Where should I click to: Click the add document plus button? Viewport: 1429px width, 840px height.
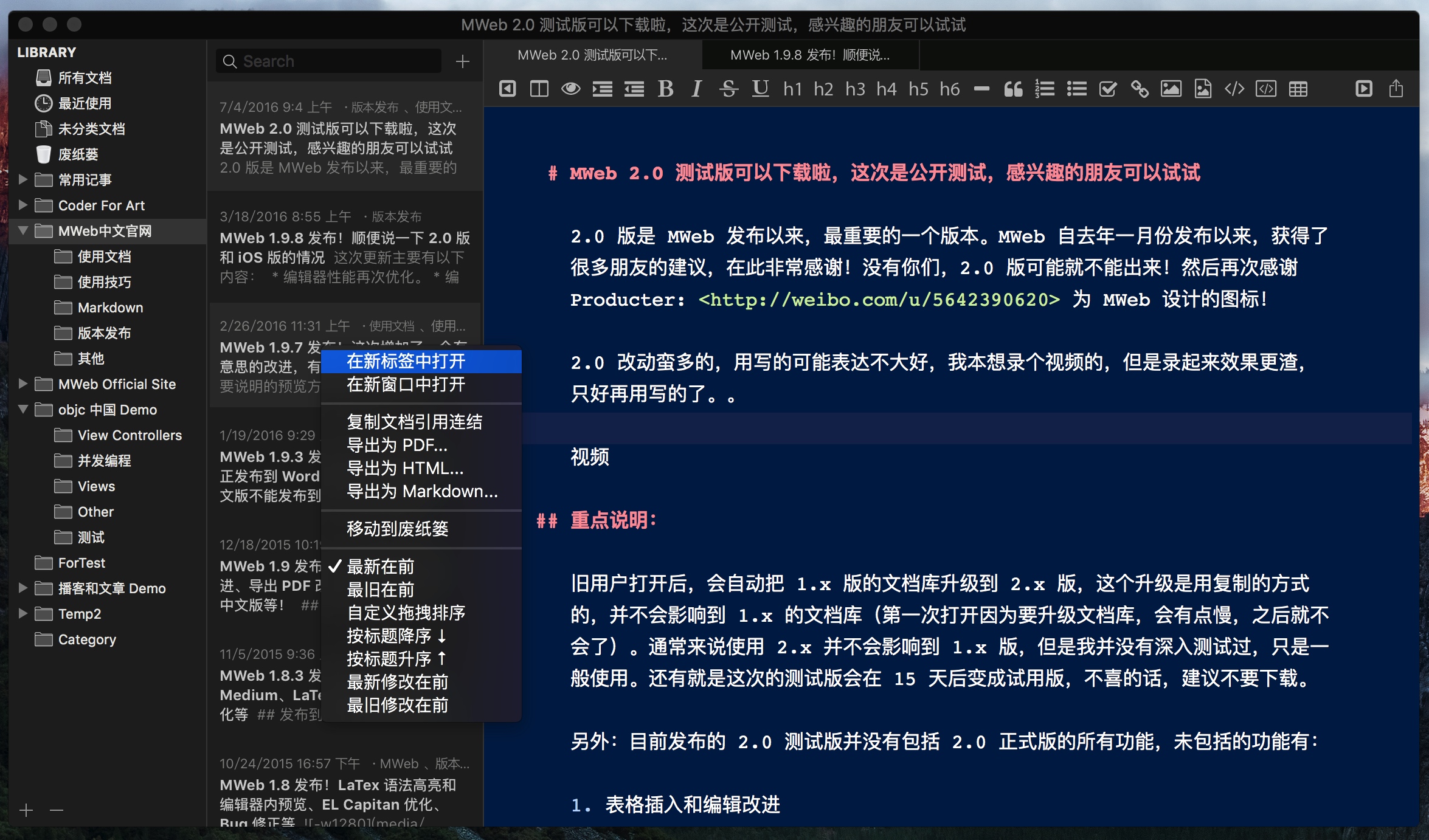pos(463,61)
